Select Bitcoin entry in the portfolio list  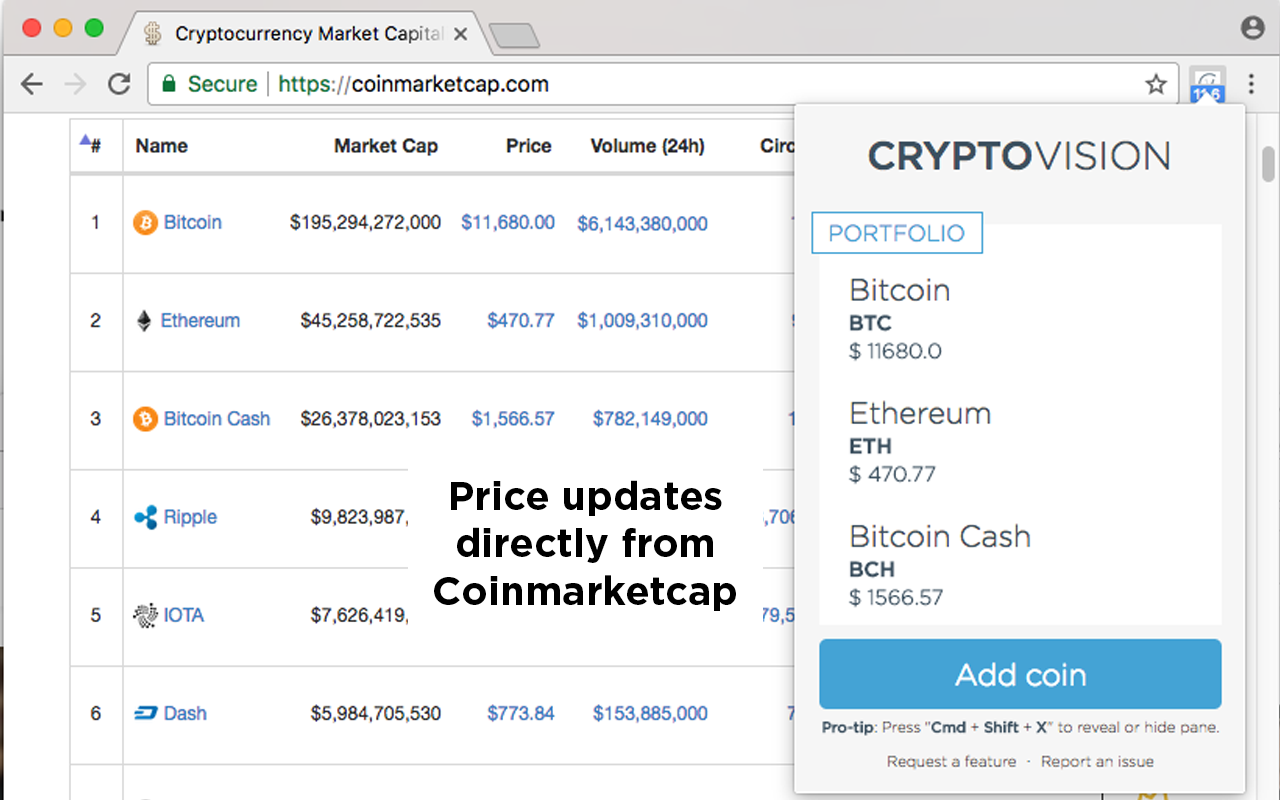pos(1020,318)
